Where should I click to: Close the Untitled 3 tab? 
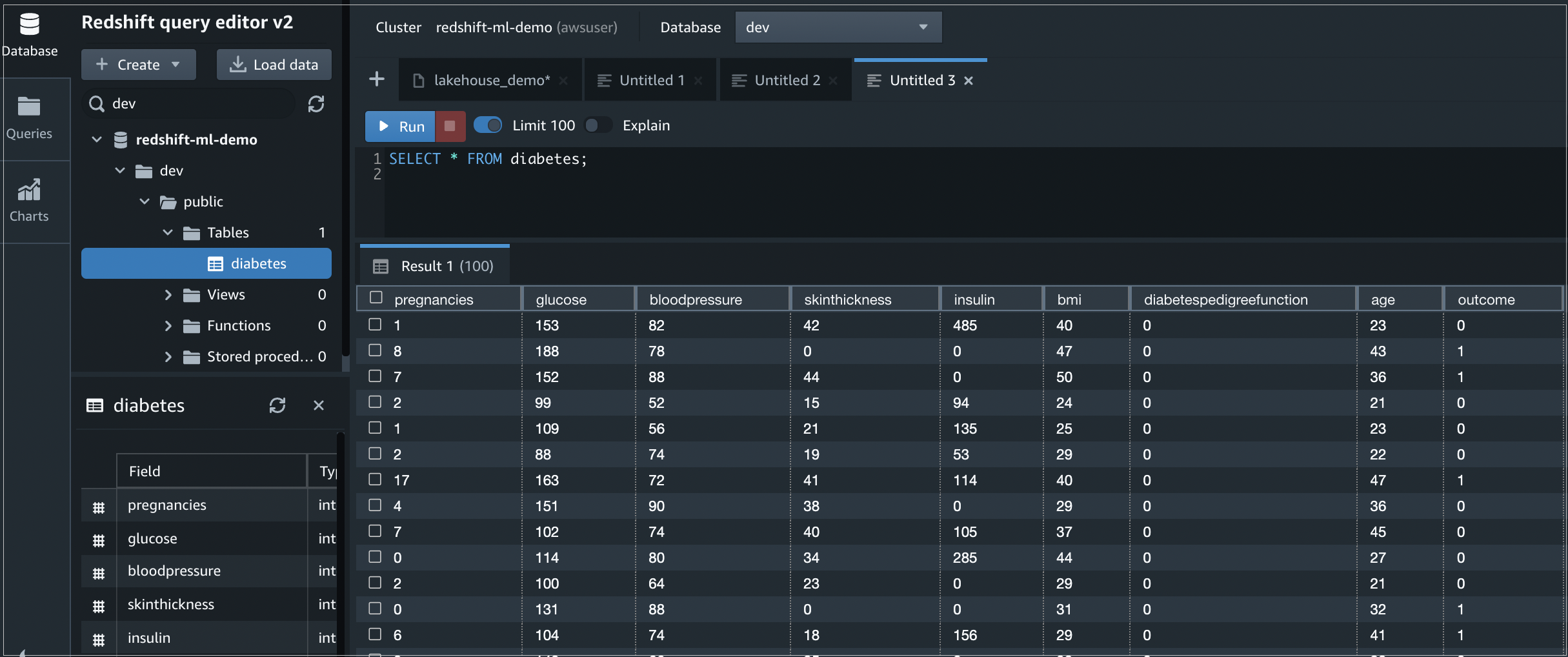[x=969, y=81]
